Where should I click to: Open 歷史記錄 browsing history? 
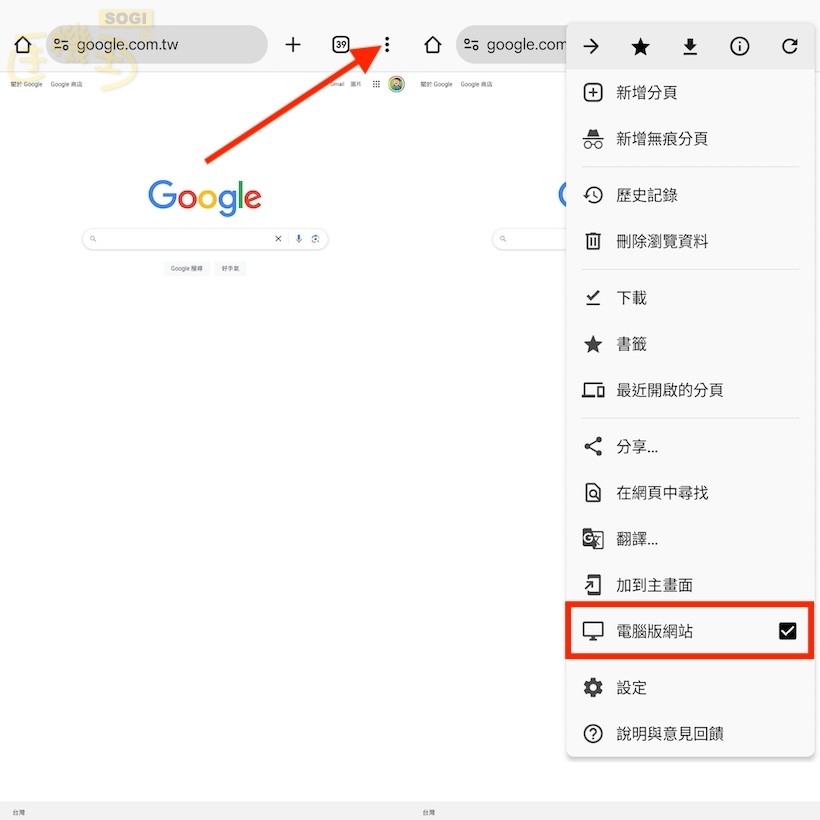656,195
